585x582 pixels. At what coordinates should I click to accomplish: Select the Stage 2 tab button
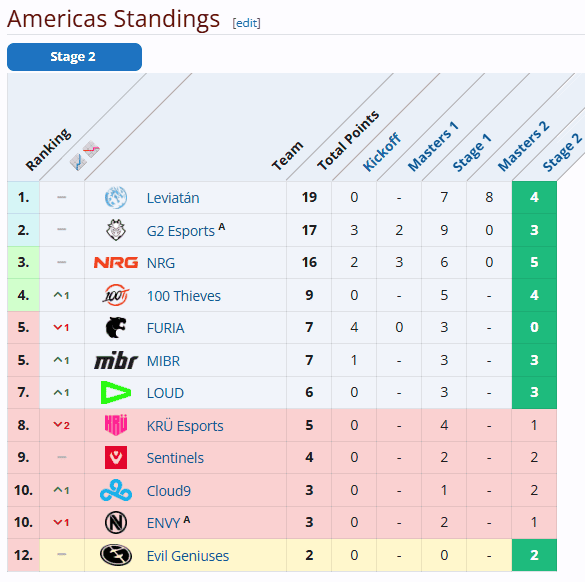[x=74, y=57]
